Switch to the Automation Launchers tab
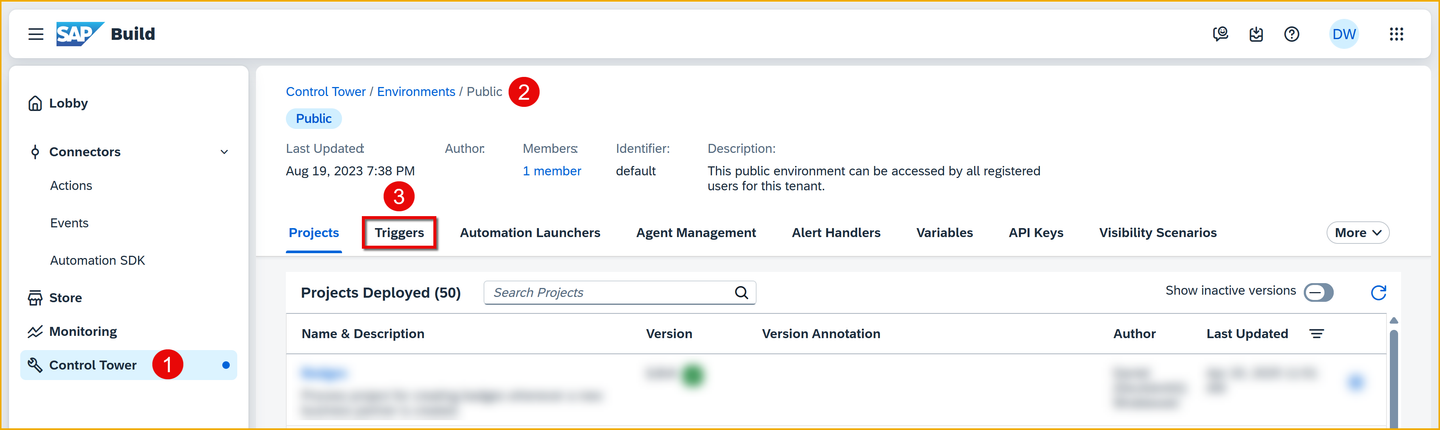 pos(530,233)
